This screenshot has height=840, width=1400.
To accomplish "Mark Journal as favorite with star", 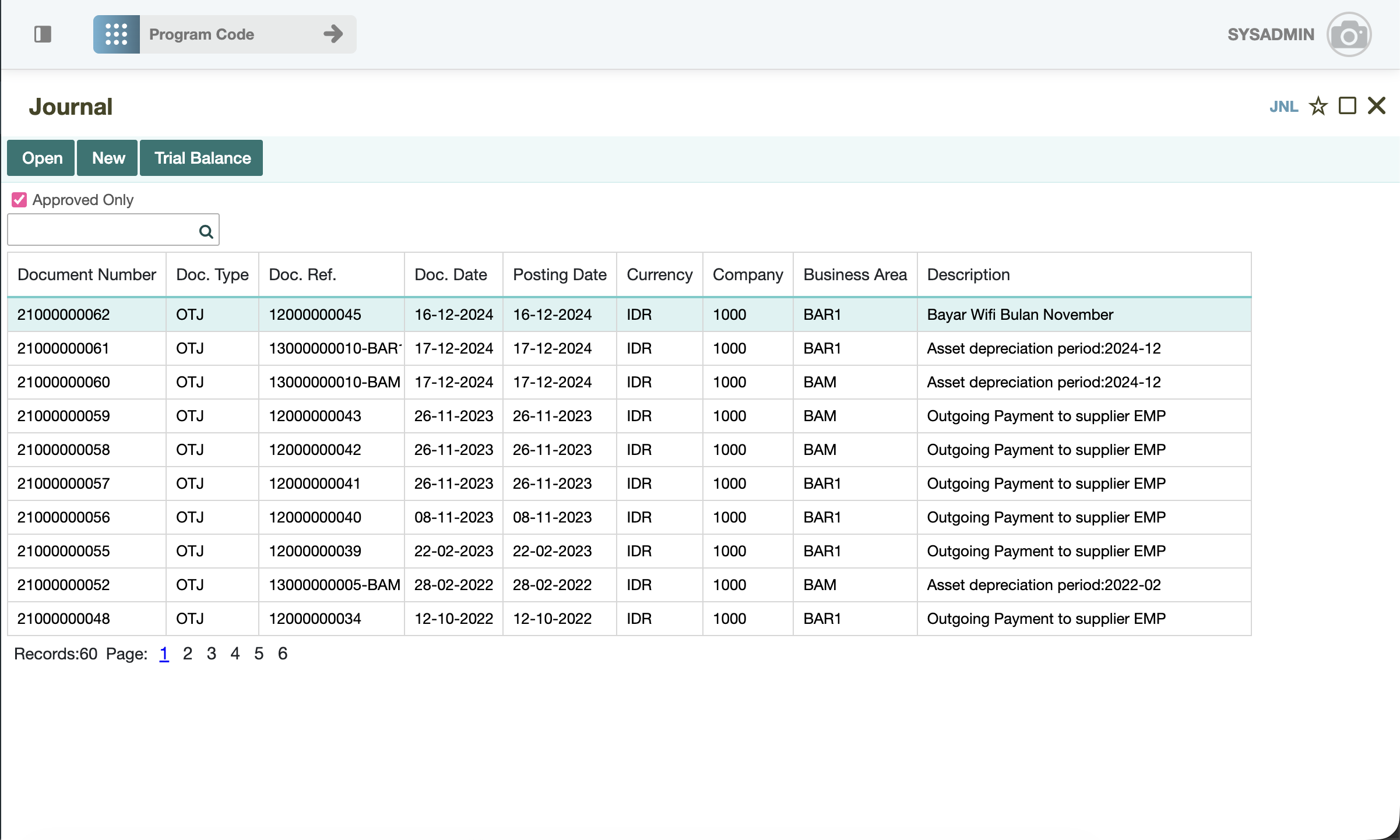I will [x=1318, y=106].
